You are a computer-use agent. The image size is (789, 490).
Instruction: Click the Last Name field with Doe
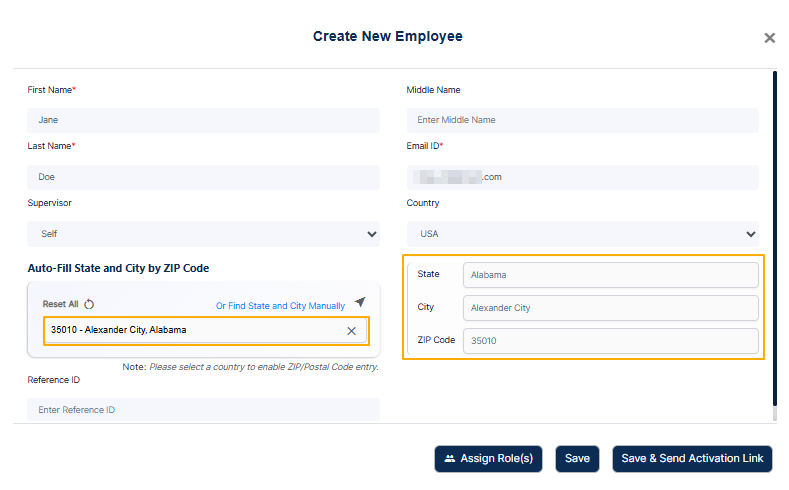[203, 177]
